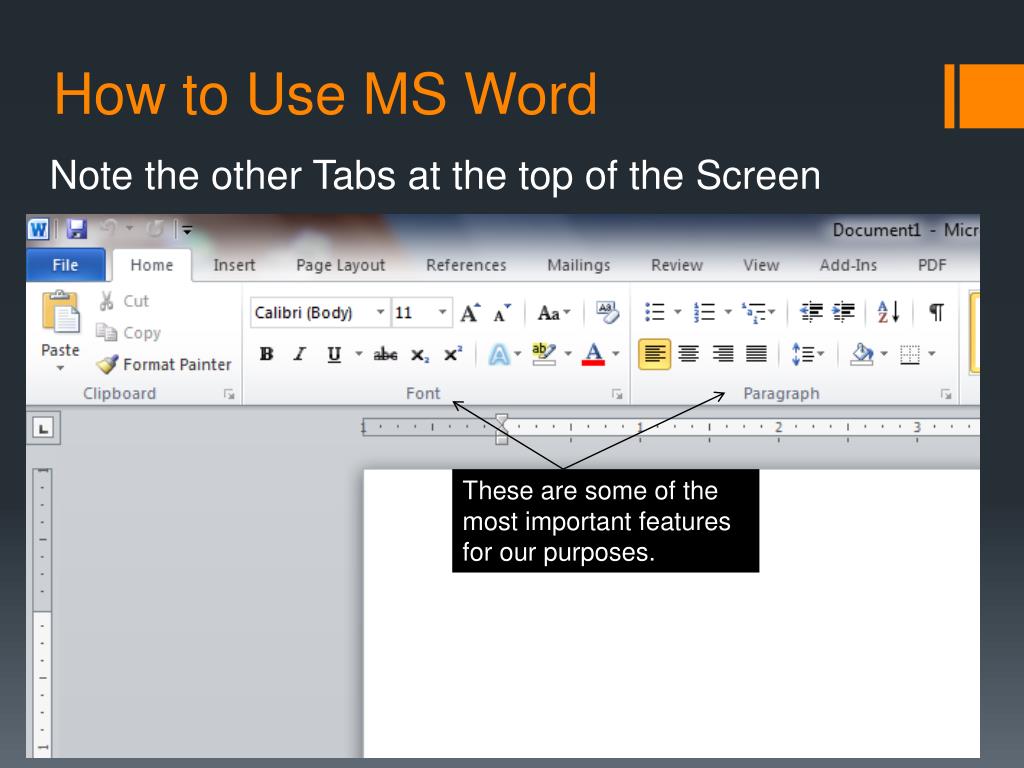Open the Add-Ins tab

point(848,265)
